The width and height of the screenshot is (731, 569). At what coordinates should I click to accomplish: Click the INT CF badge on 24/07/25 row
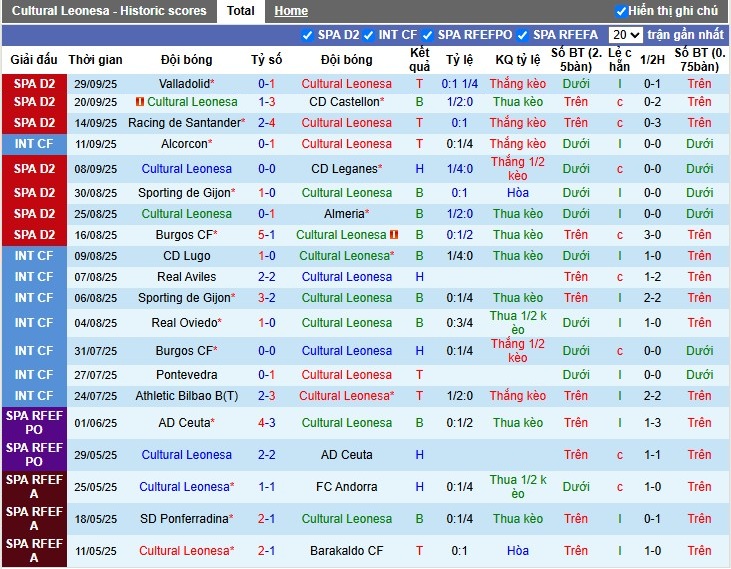click(x=34, y=396)
